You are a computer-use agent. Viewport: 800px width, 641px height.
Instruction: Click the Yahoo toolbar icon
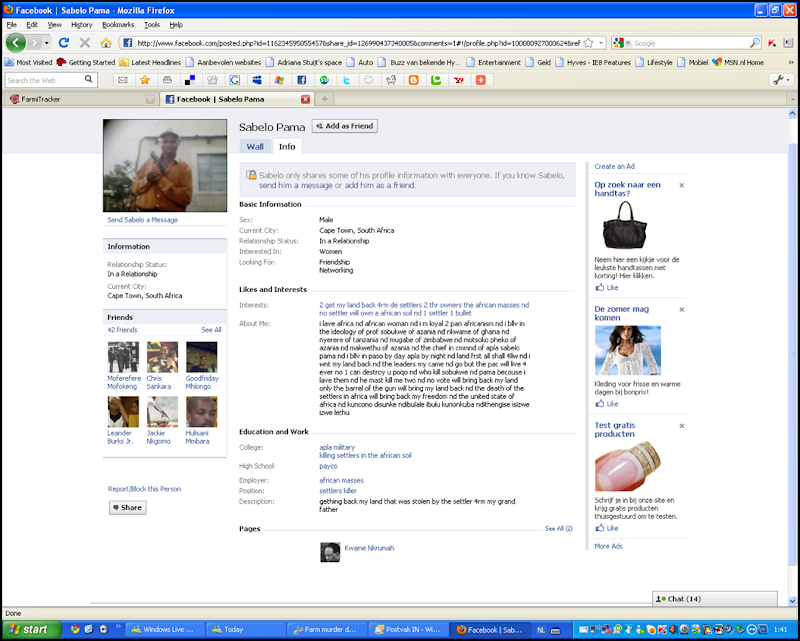(x=459, y=80)
